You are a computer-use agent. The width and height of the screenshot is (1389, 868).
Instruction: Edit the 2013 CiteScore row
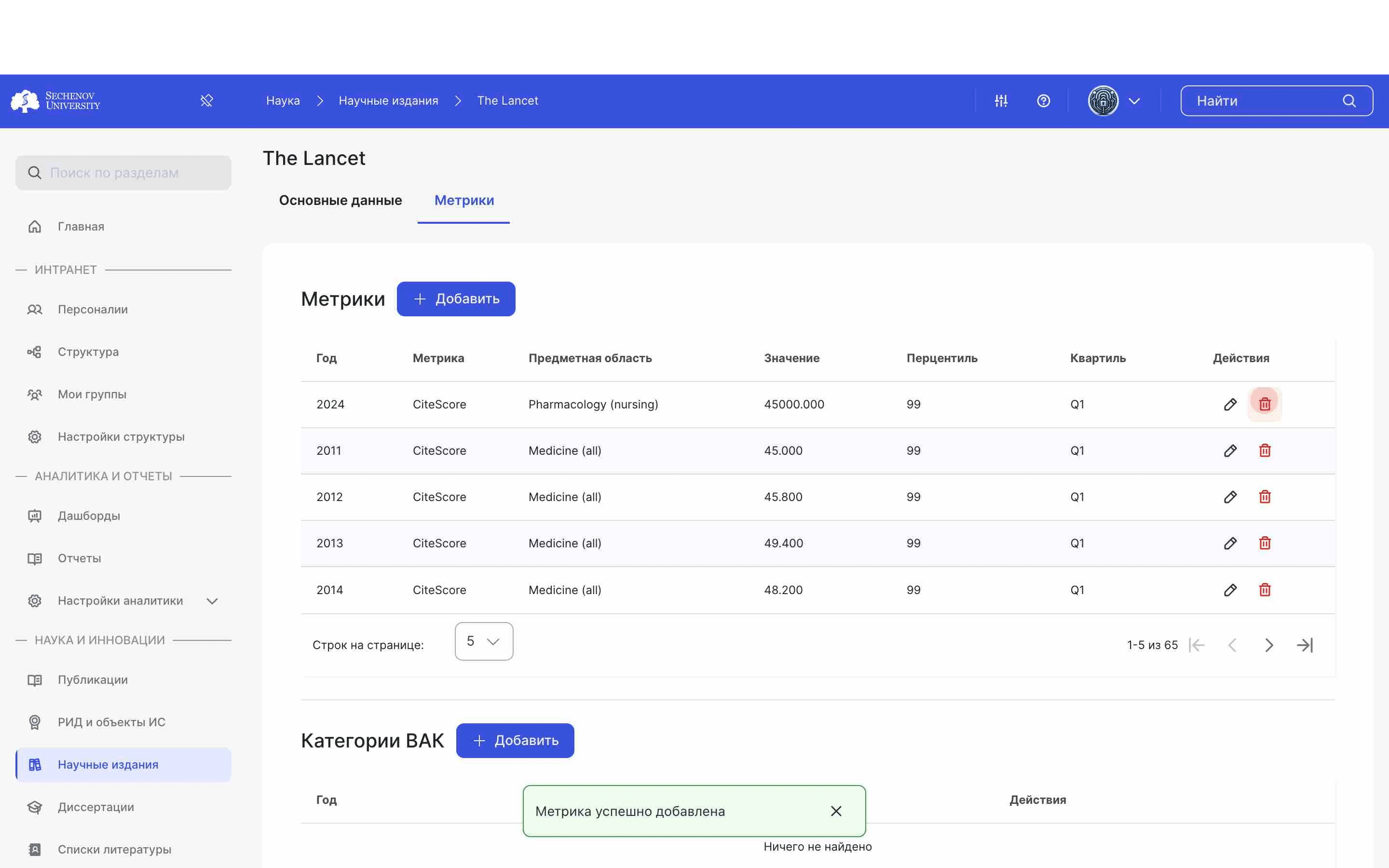[1230, 543]
